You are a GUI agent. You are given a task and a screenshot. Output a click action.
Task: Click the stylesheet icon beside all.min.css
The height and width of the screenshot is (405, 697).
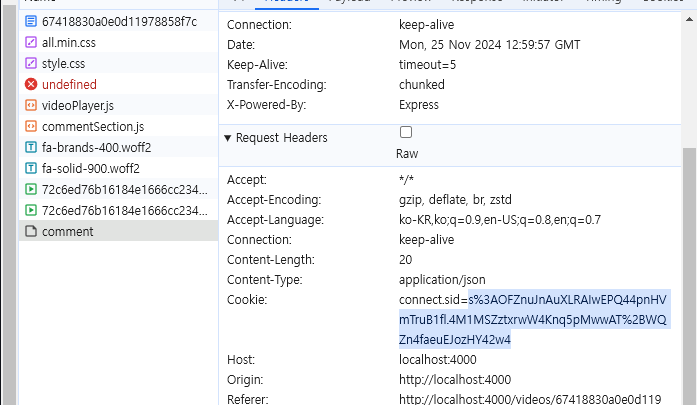tap(31, 42)
